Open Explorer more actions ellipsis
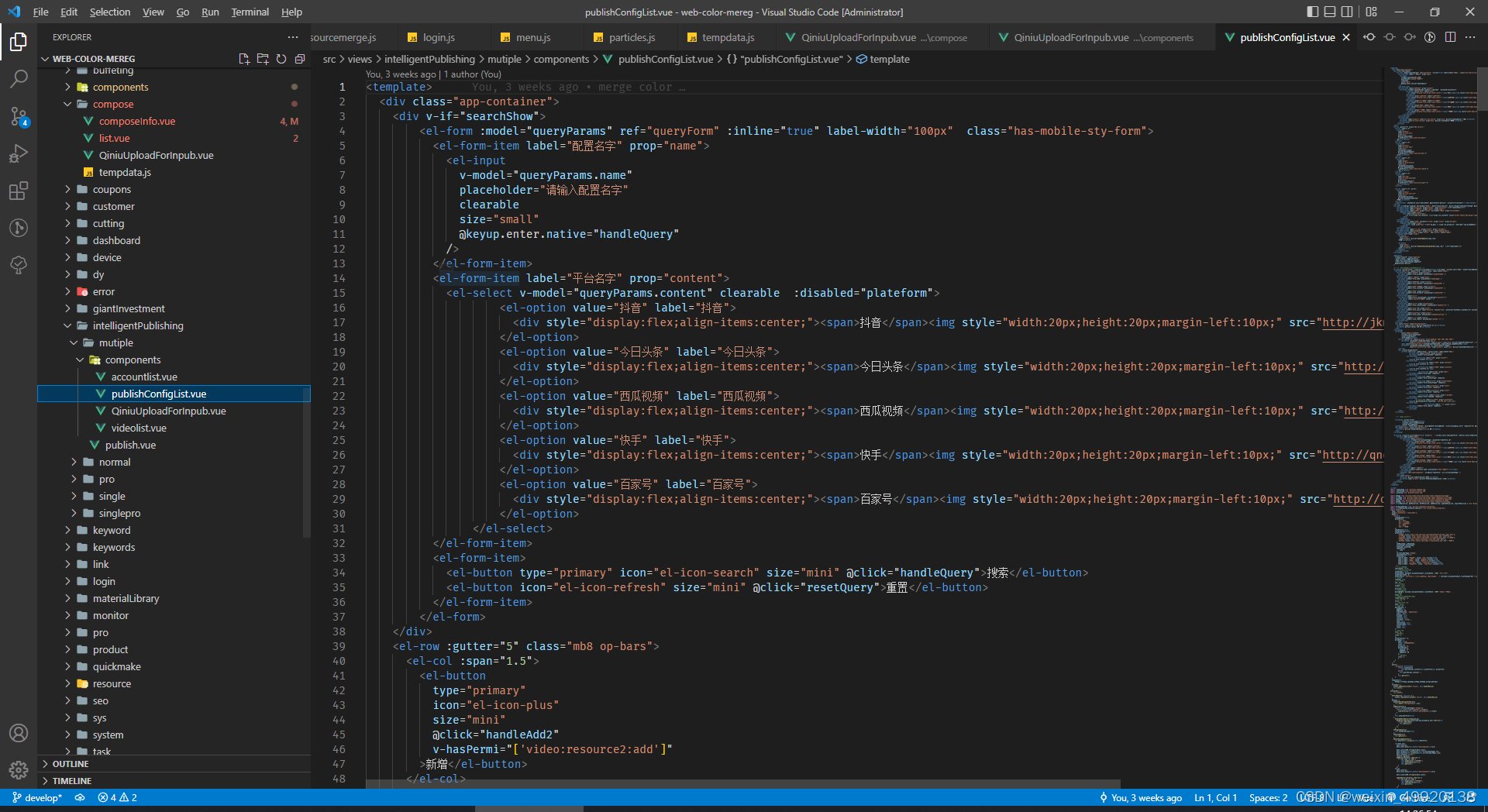1488x812 pixels. [x=292, y=37]
